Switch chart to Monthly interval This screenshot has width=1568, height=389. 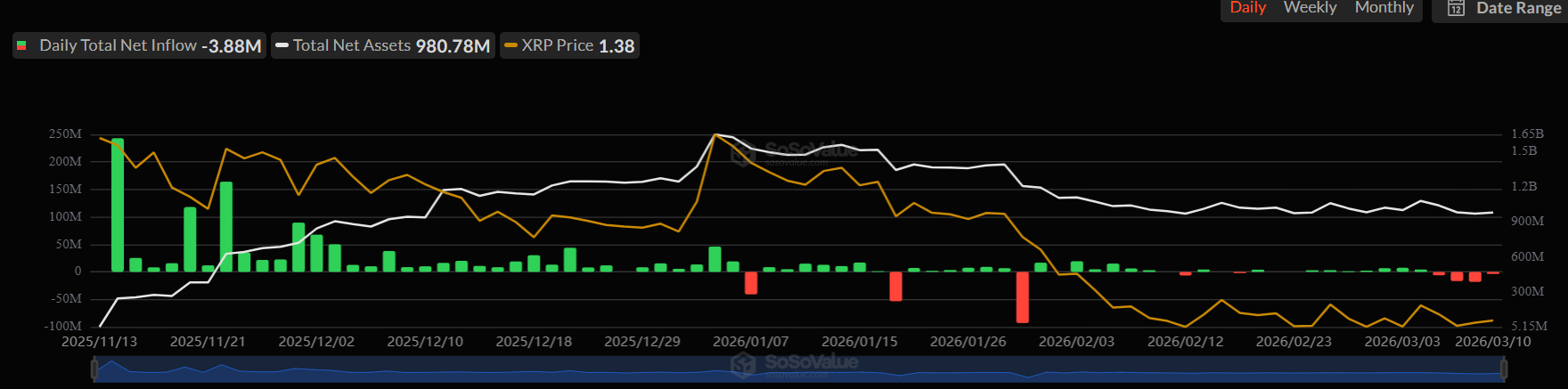[x=1384, y=8]
